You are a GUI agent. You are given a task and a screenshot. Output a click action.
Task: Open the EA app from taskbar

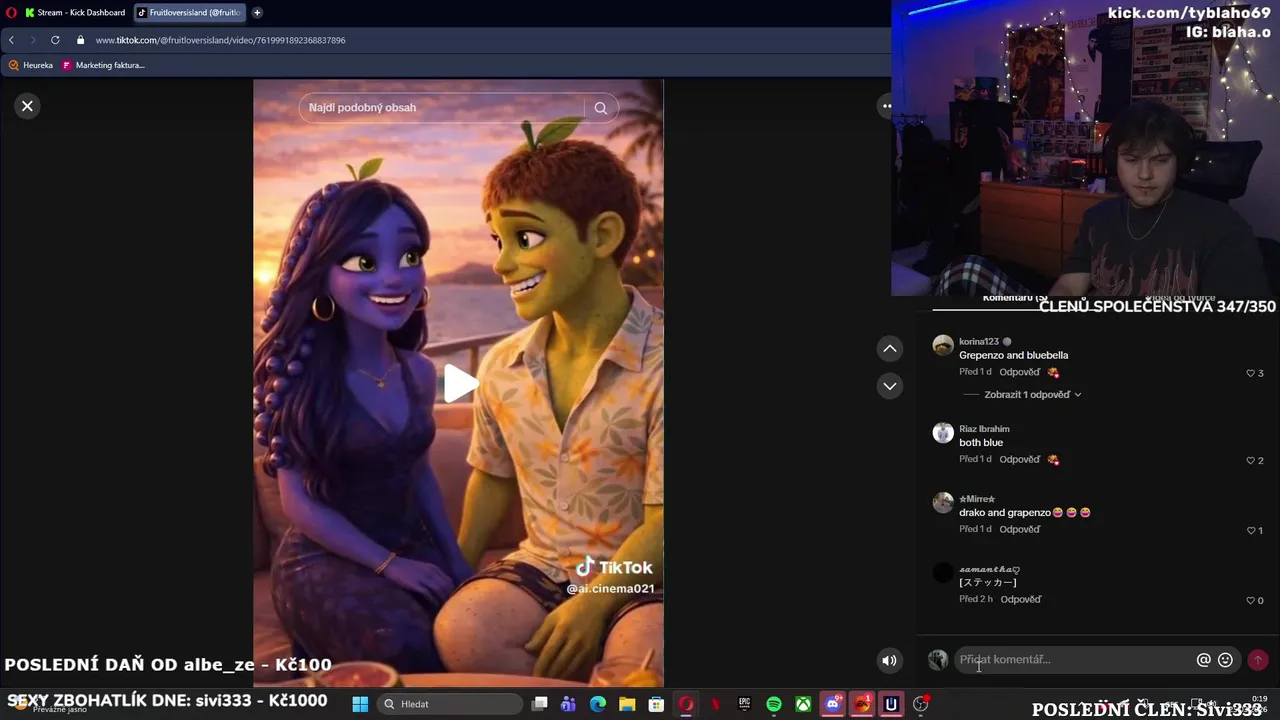862,704
